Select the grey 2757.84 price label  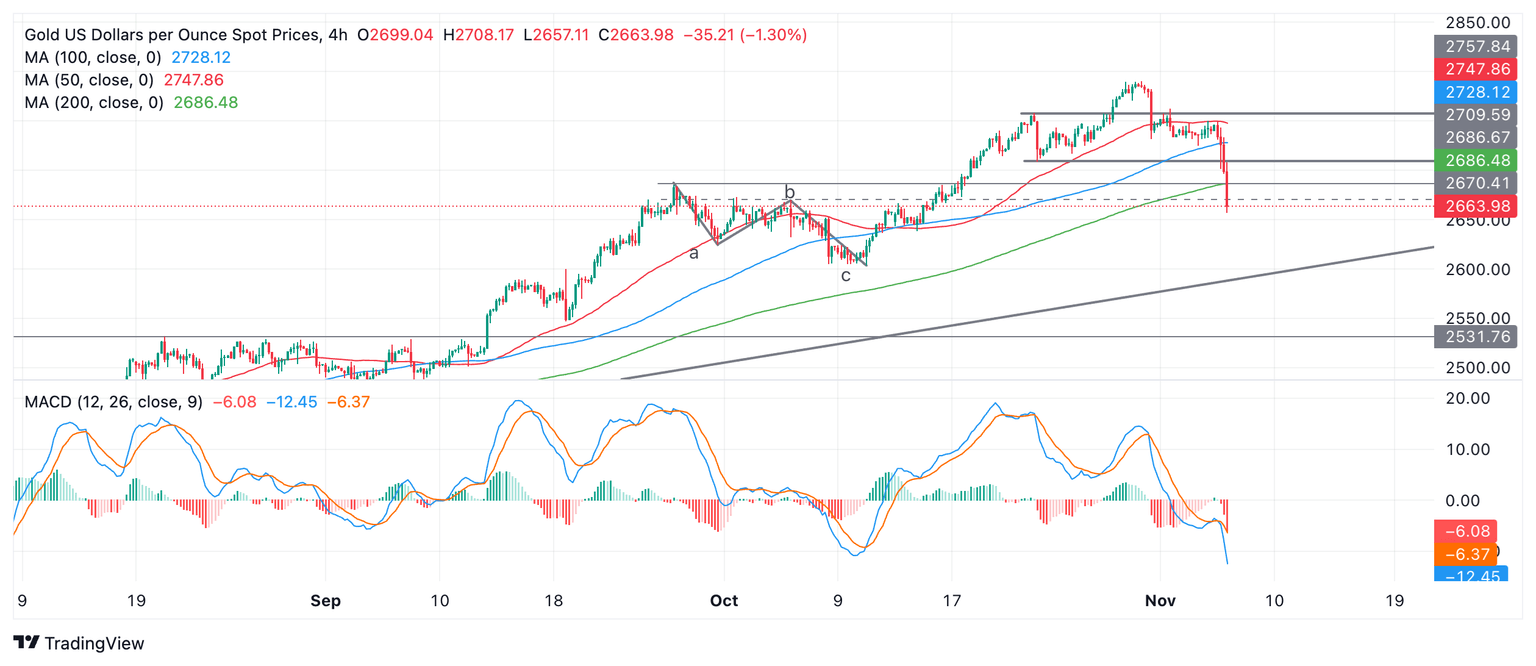(1474, 46)
